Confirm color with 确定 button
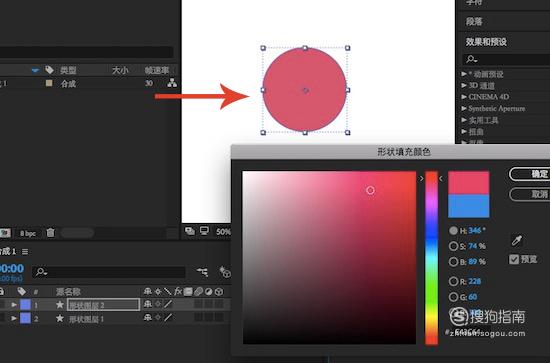550x363 pixels. coord(530,174)
